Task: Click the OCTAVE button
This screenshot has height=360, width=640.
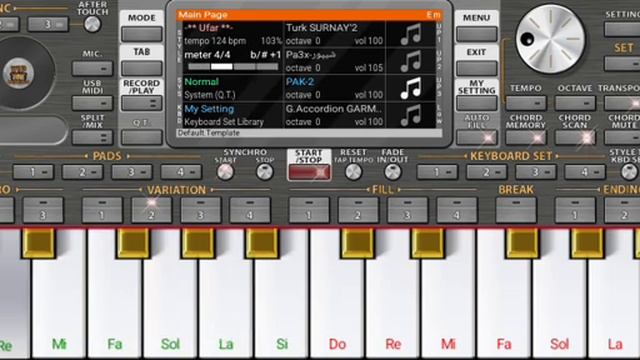Action: pyautogui.click(x=574, y=103)
